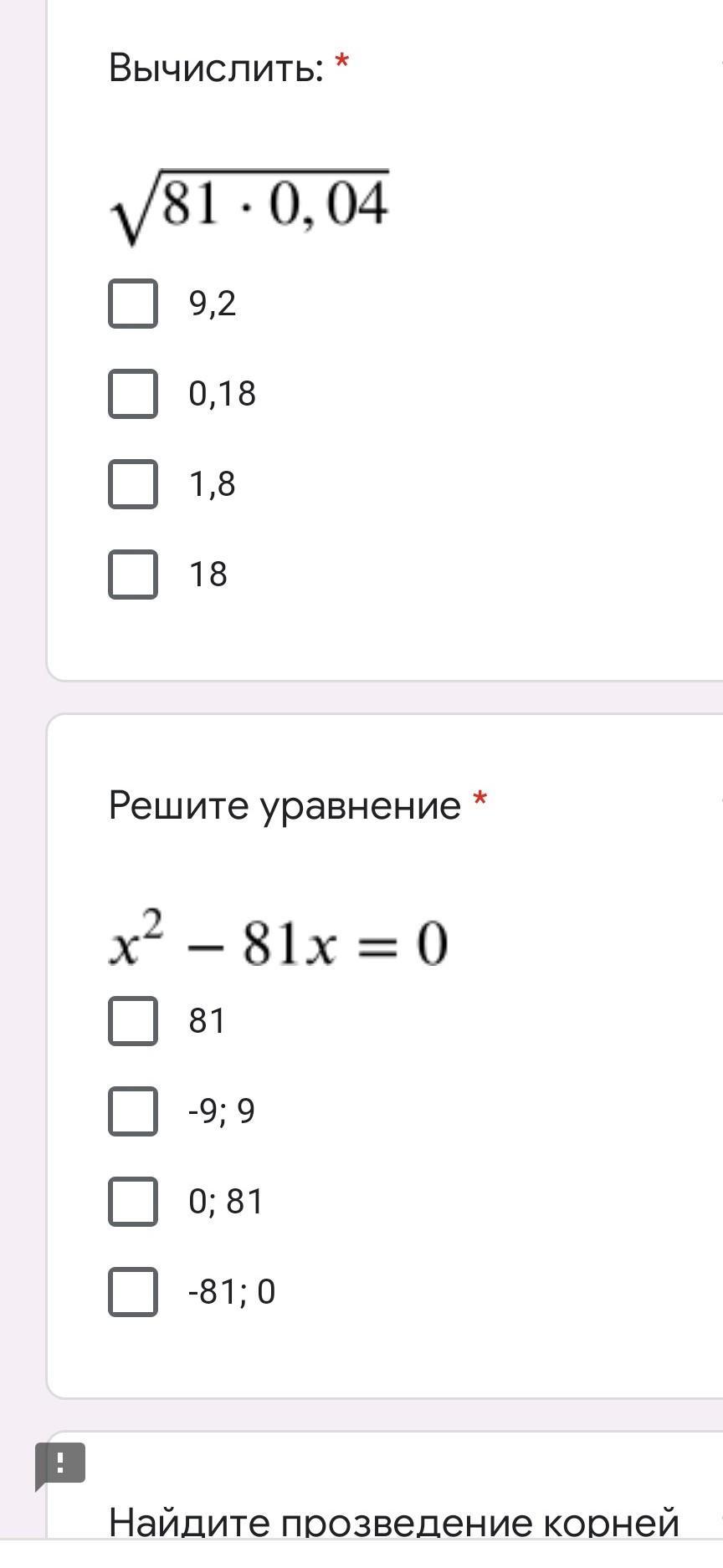Click the 1,8 option label text
Image resolution: width=723 pixels, height=1568 pixels.
tap(213, 484)
